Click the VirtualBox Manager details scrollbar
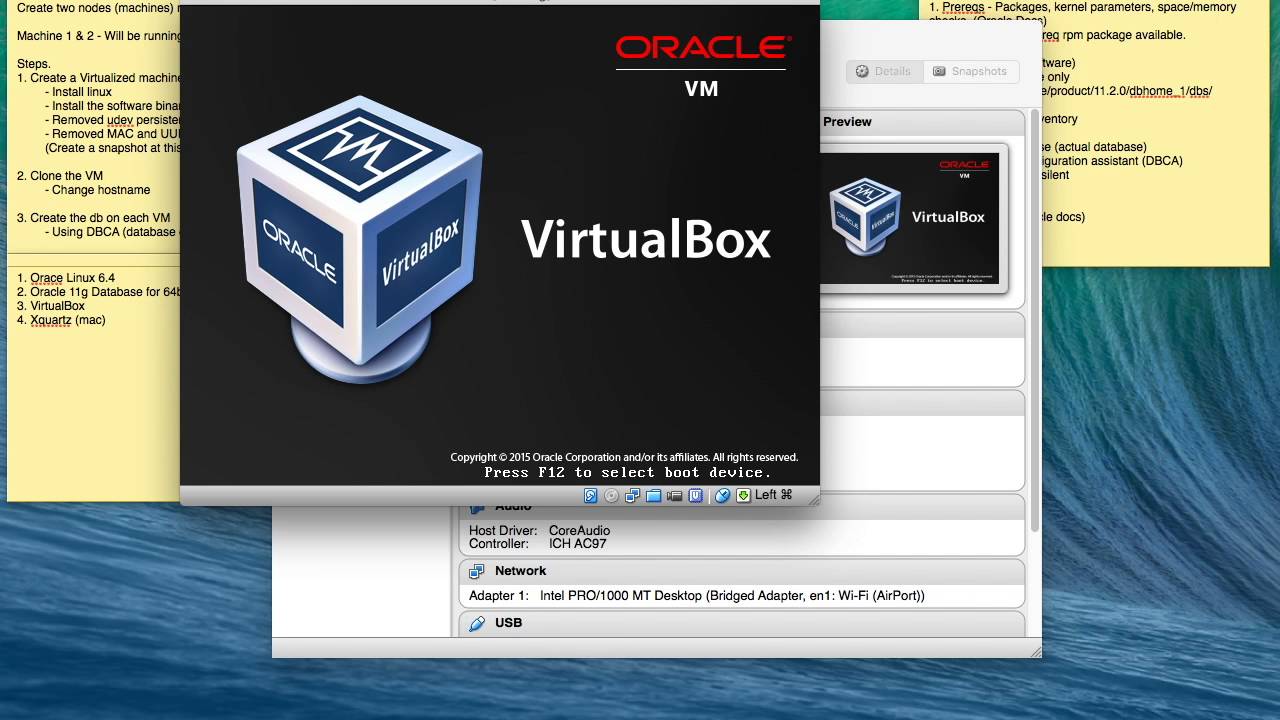Screen dimensions: 1280x720 (x=1034, y=320)
